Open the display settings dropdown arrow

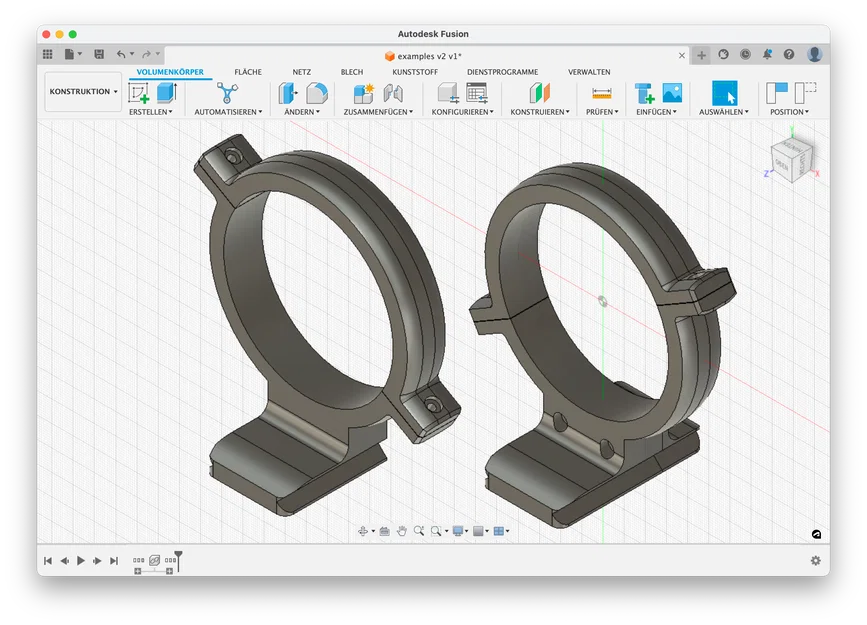468,531
